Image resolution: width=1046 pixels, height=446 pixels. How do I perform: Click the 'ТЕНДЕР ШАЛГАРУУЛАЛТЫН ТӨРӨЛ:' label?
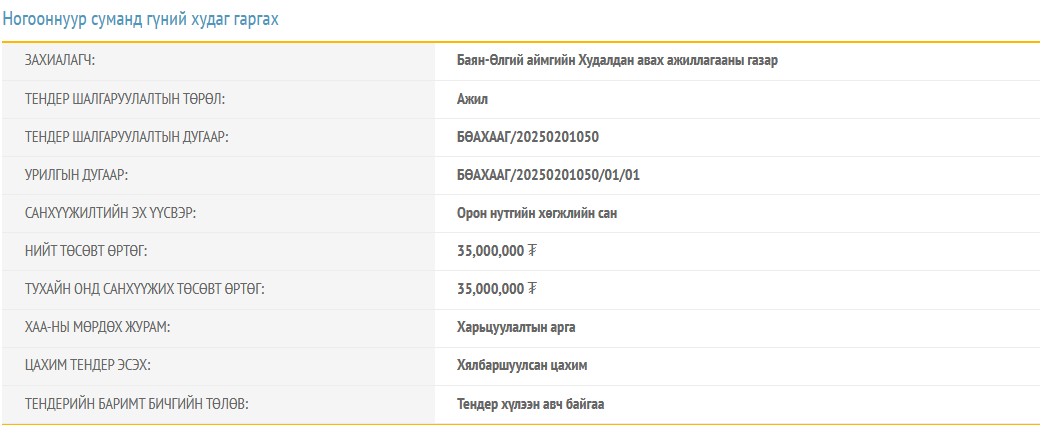(x=125, y=99)
